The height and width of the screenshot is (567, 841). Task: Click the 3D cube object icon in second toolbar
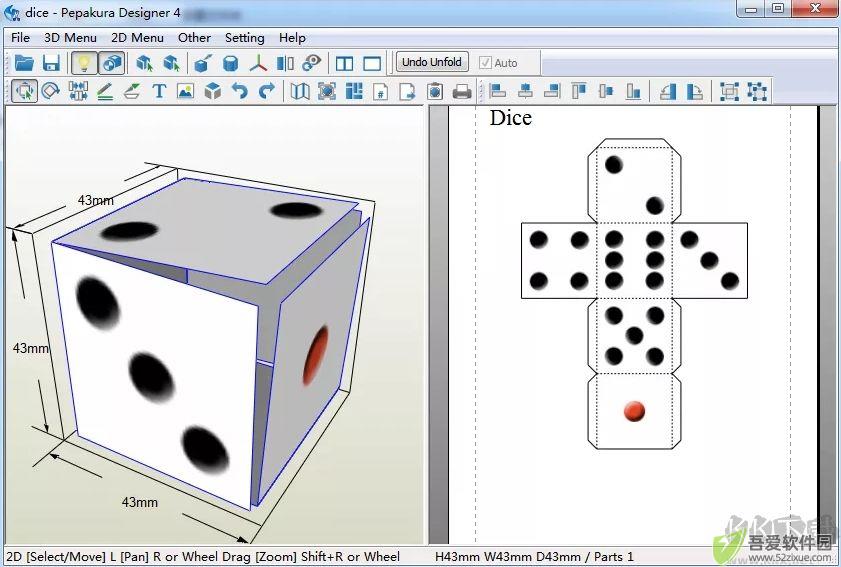[x=213, y=91]
